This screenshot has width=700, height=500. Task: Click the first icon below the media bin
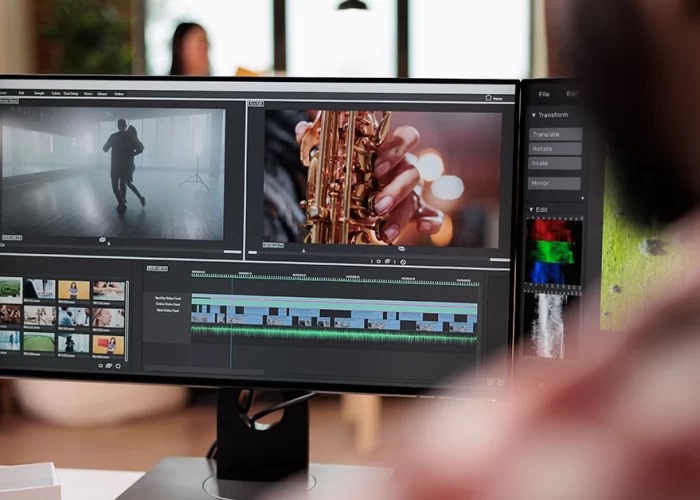[x=100, y=365]
